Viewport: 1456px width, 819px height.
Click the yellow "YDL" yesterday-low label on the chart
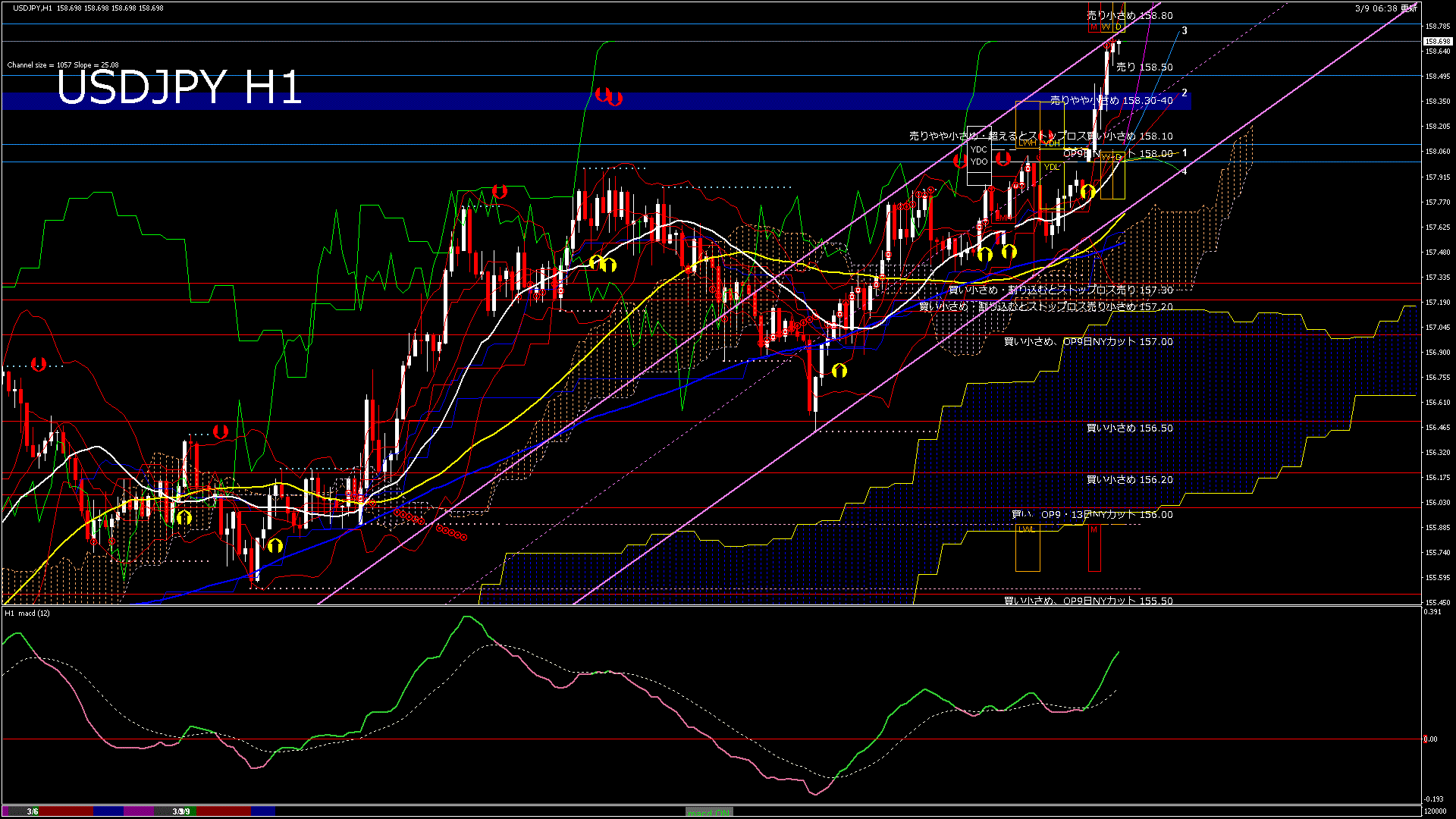tap(1052, 167)
